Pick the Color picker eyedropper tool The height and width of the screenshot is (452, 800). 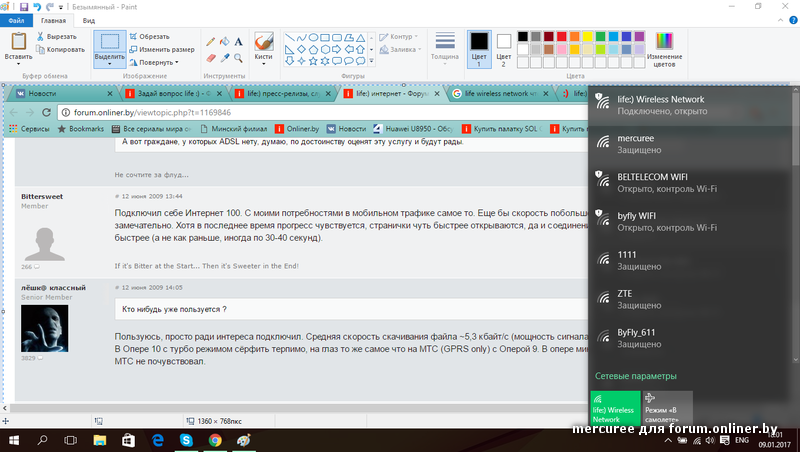point(224,58)
